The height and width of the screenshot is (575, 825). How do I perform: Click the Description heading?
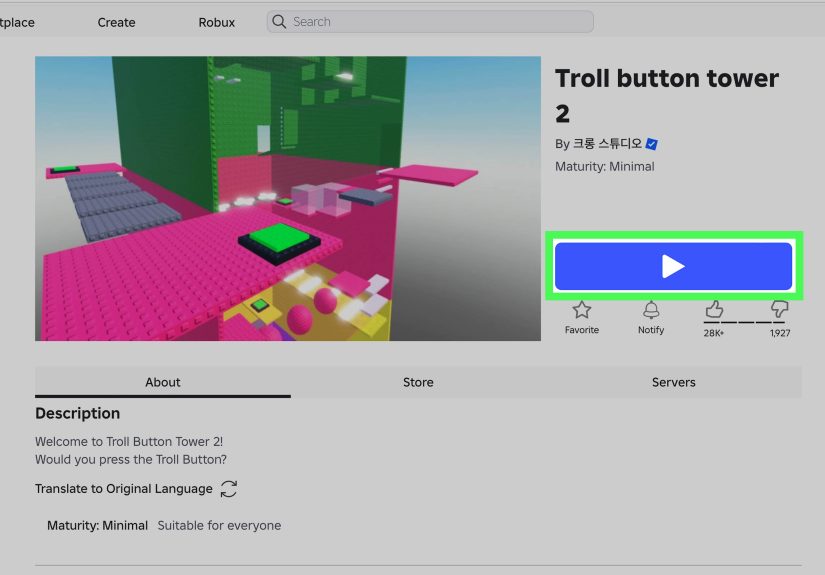point(77,413)
